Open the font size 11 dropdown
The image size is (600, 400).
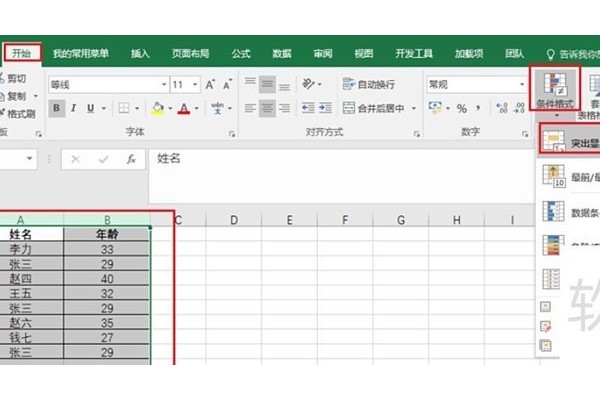[195, 85]
